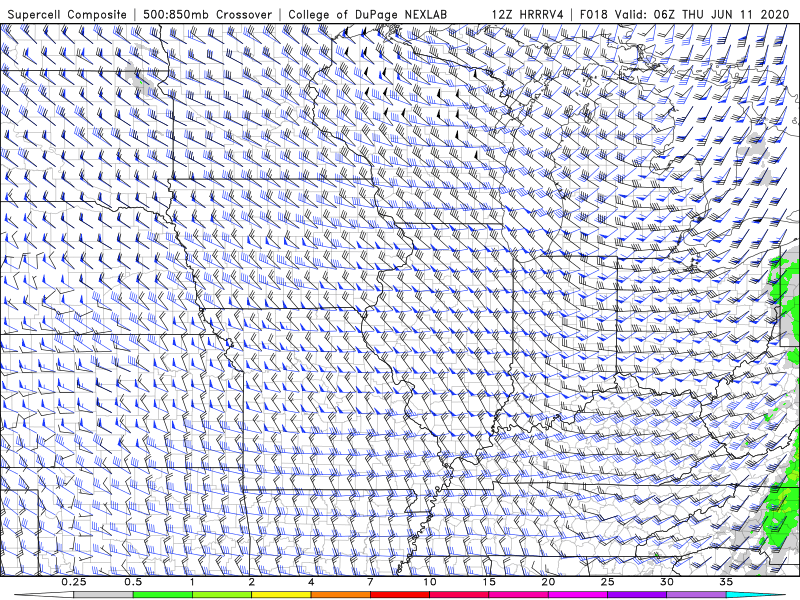
Task: Click the legend value label '4'
Action: [x=311, y=582]
